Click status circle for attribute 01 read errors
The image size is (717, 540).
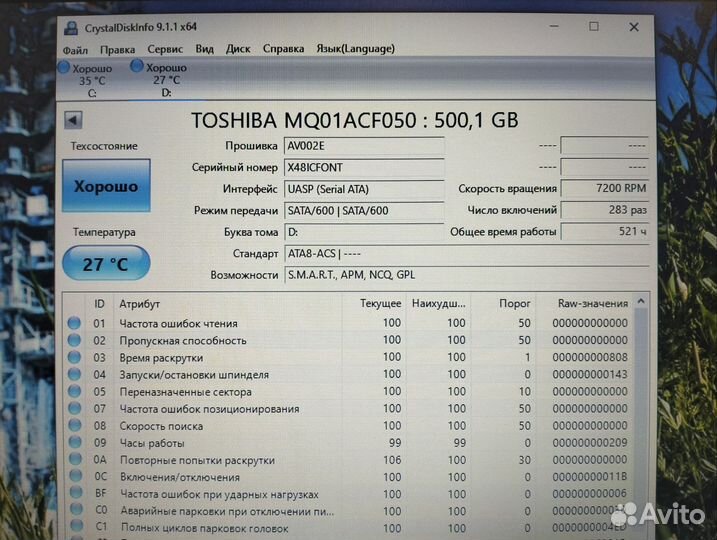pyautogui.click(x=74, y=323)
